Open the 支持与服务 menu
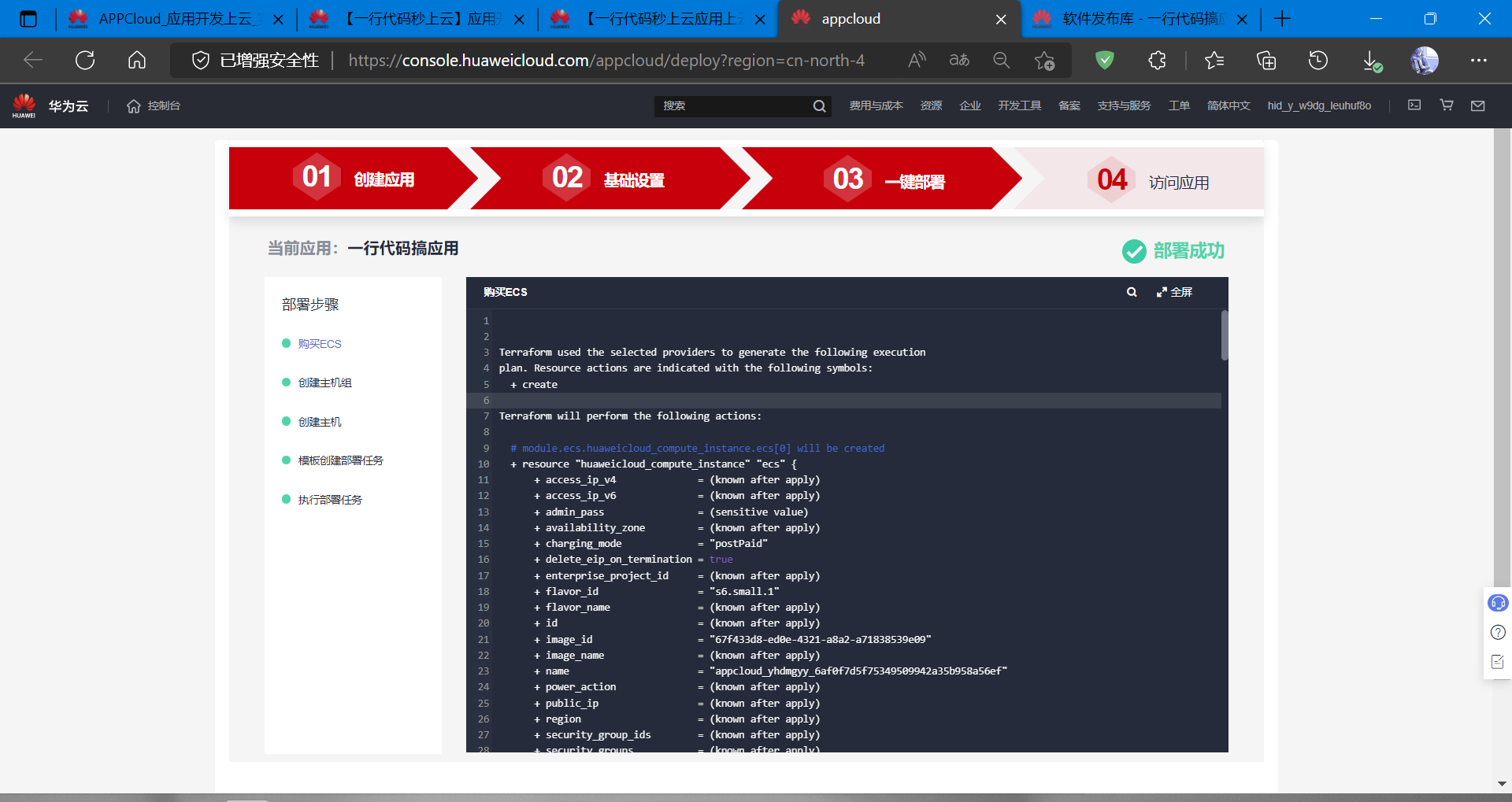1512x802 pixels. tap(1124, 106)
